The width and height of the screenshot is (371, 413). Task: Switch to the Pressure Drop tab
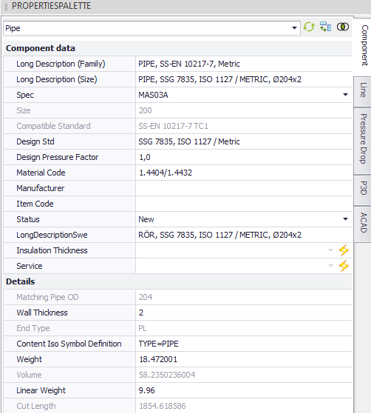pyautogui.click(x=363, y=140)
